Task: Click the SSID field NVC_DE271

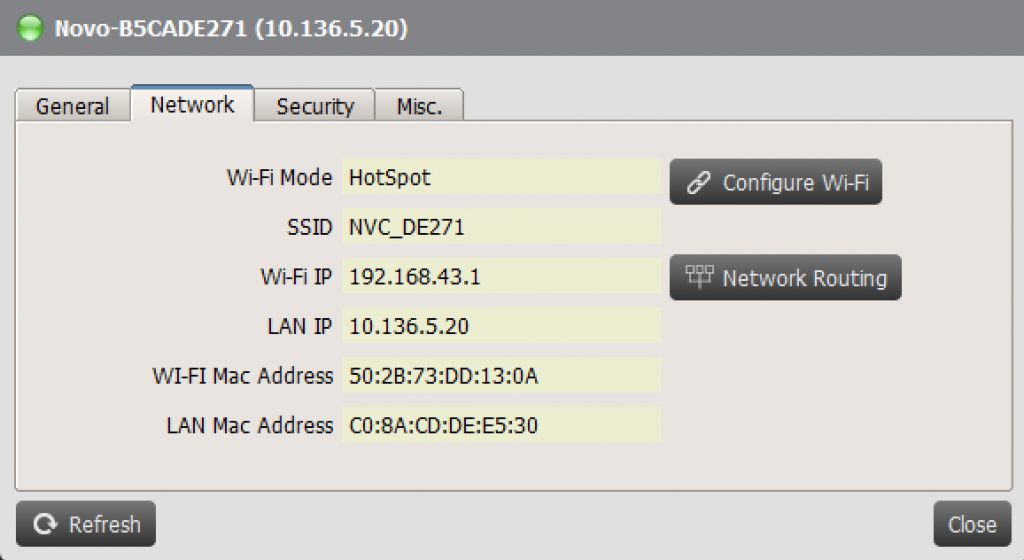Action: pos(502,226)
